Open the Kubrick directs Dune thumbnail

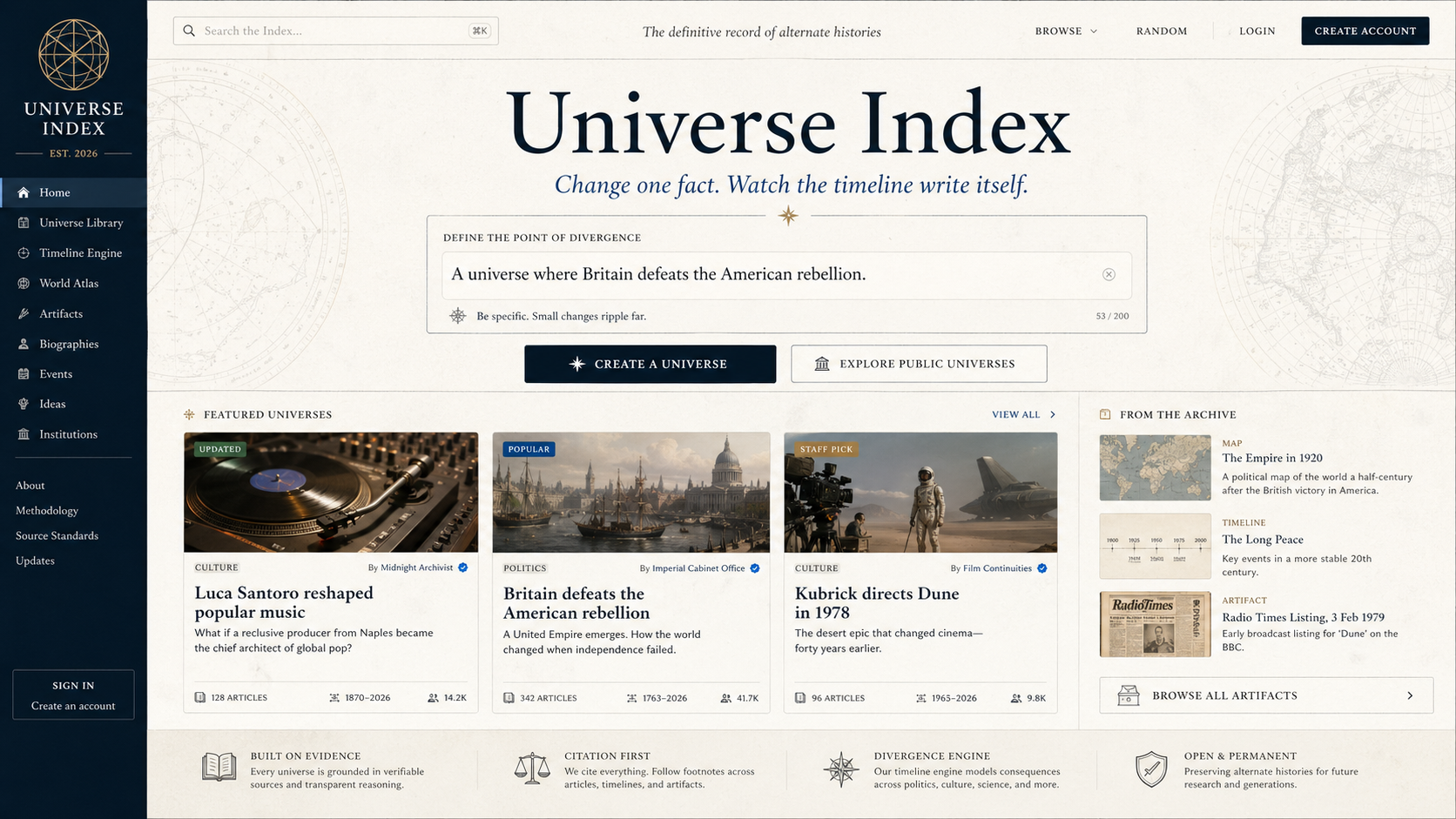click(x=920, y=493)
